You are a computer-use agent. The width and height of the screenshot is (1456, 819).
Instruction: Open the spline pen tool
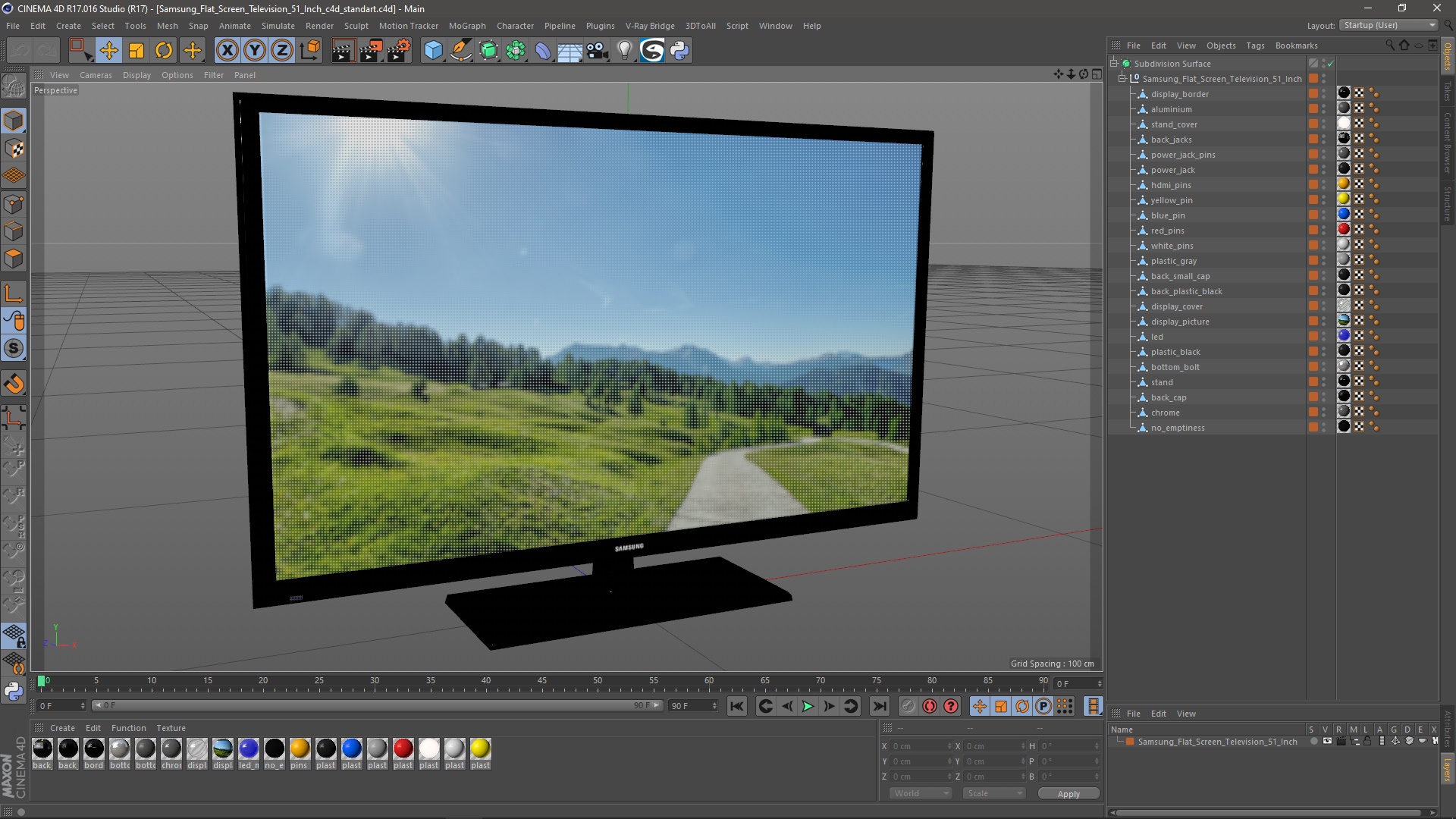pos(461,51)
